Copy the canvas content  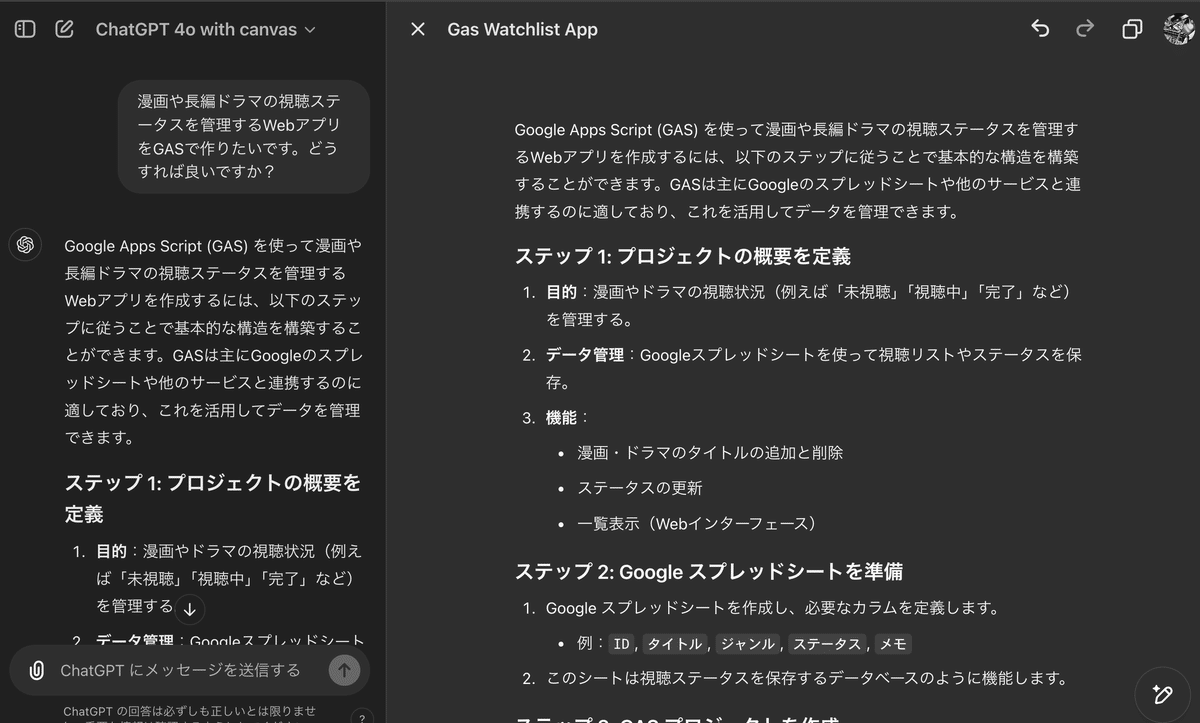point(1132,29)
